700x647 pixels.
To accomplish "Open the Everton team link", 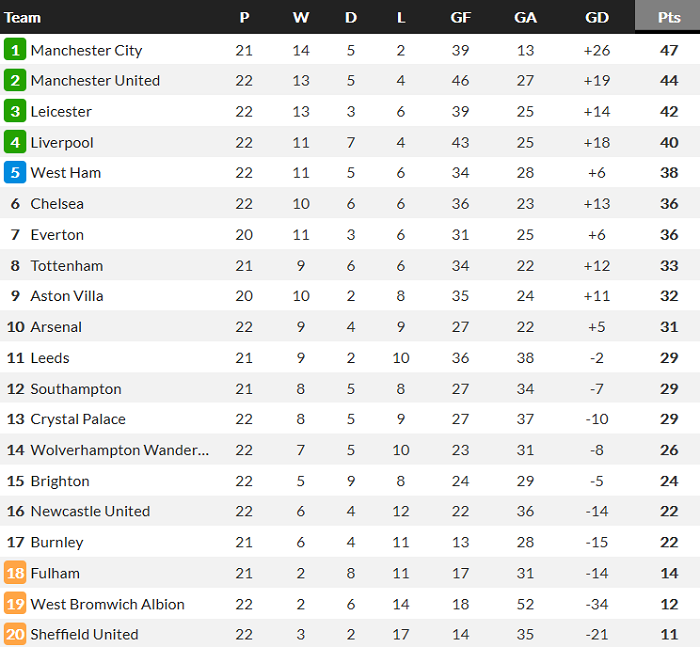I will [57, 235].
